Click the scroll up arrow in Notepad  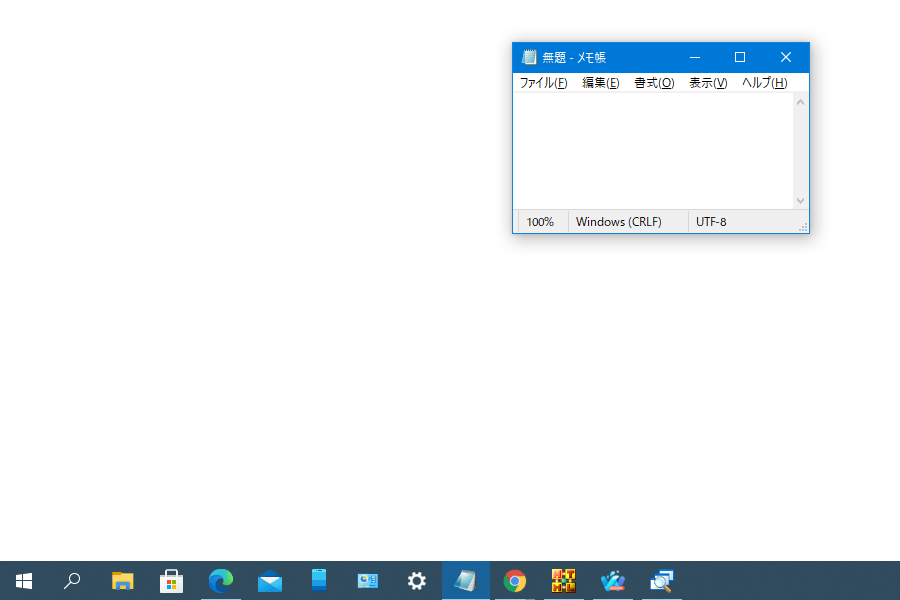(800, 102)
